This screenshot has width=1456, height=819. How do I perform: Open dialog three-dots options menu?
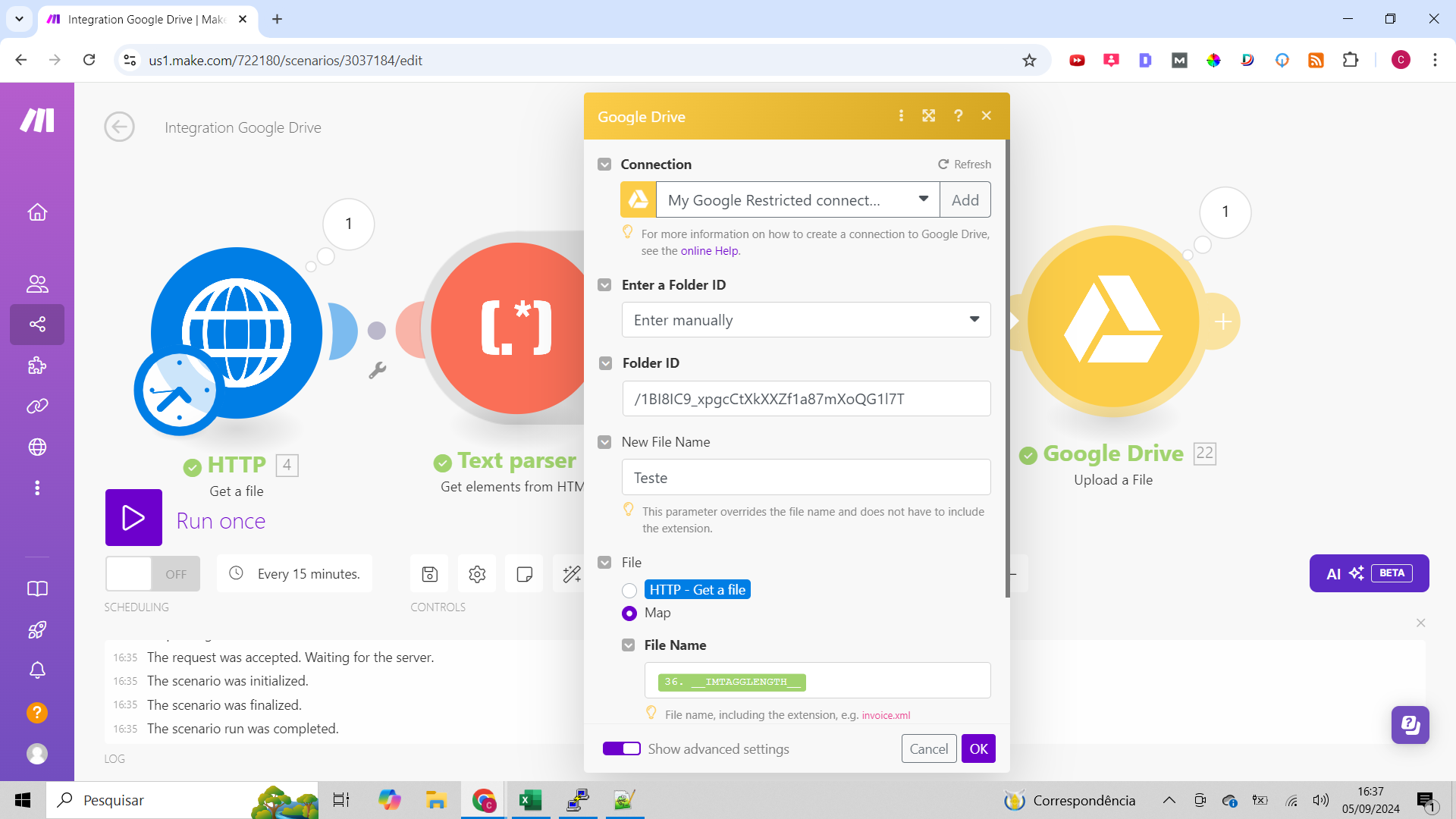coord(901,116)
